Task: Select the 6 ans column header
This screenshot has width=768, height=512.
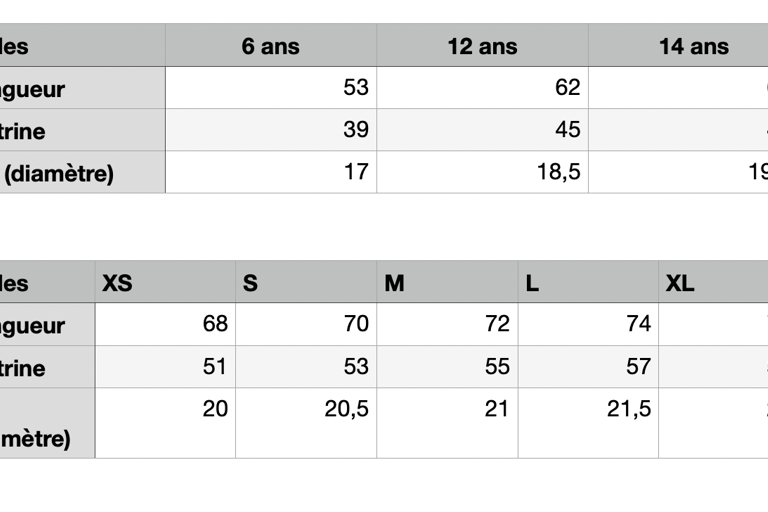Action: 271,45
